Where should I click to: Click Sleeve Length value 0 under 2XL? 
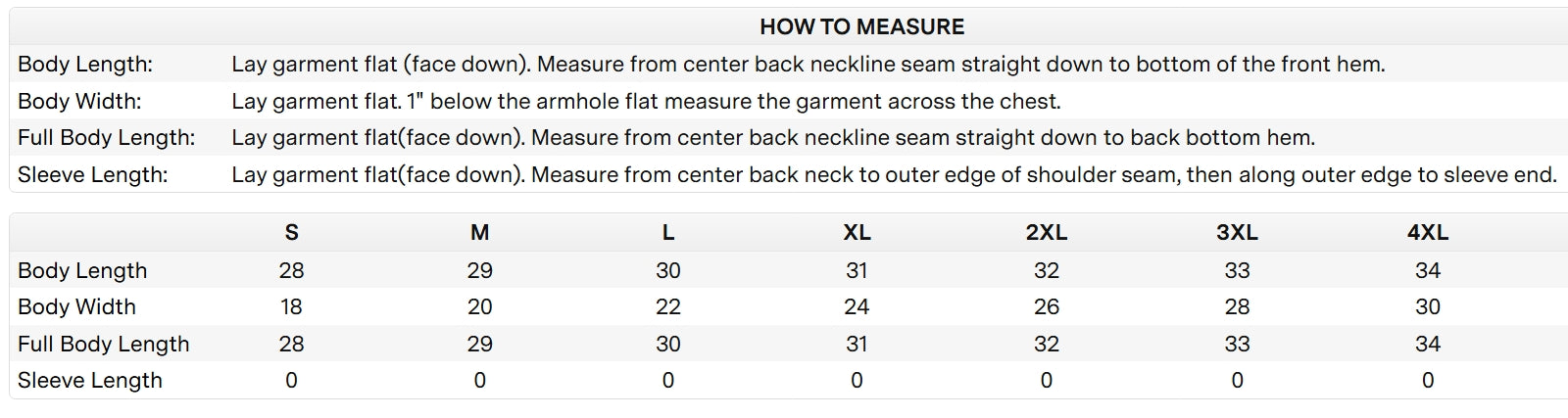(x=1046, y=381)
